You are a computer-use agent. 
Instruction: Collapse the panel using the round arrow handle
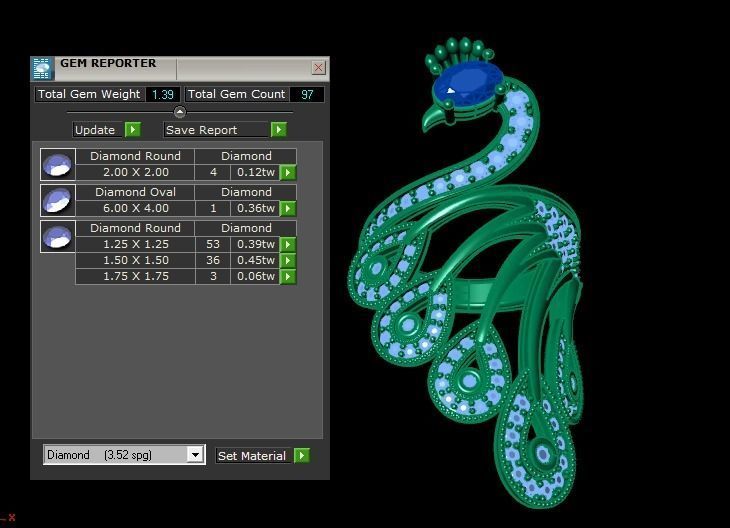(x=180, y=112)
